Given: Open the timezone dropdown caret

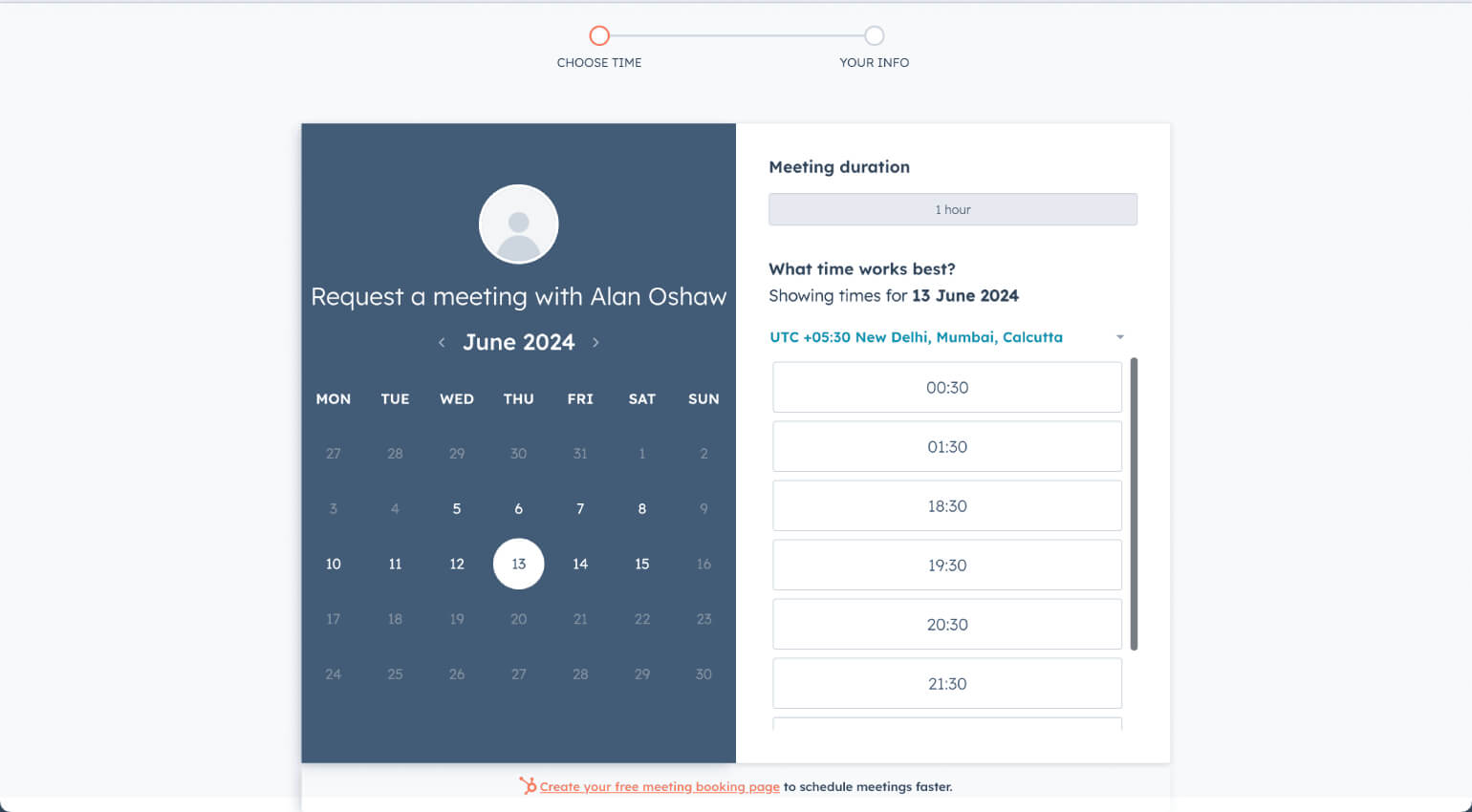Looking at the screenshot, I should tap(1119, 337).
